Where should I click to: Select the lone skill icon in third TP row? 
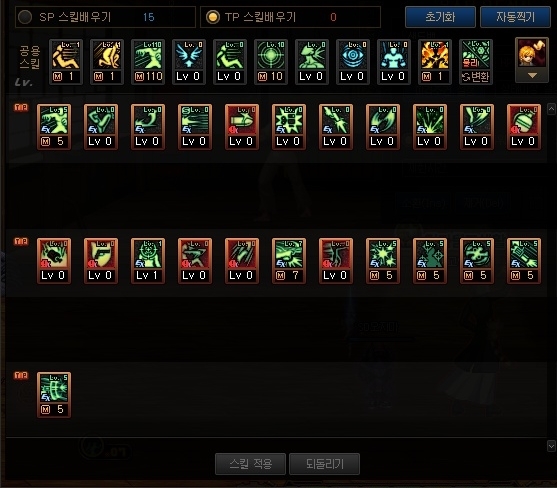pyautogui.click(x=54, y=395)
